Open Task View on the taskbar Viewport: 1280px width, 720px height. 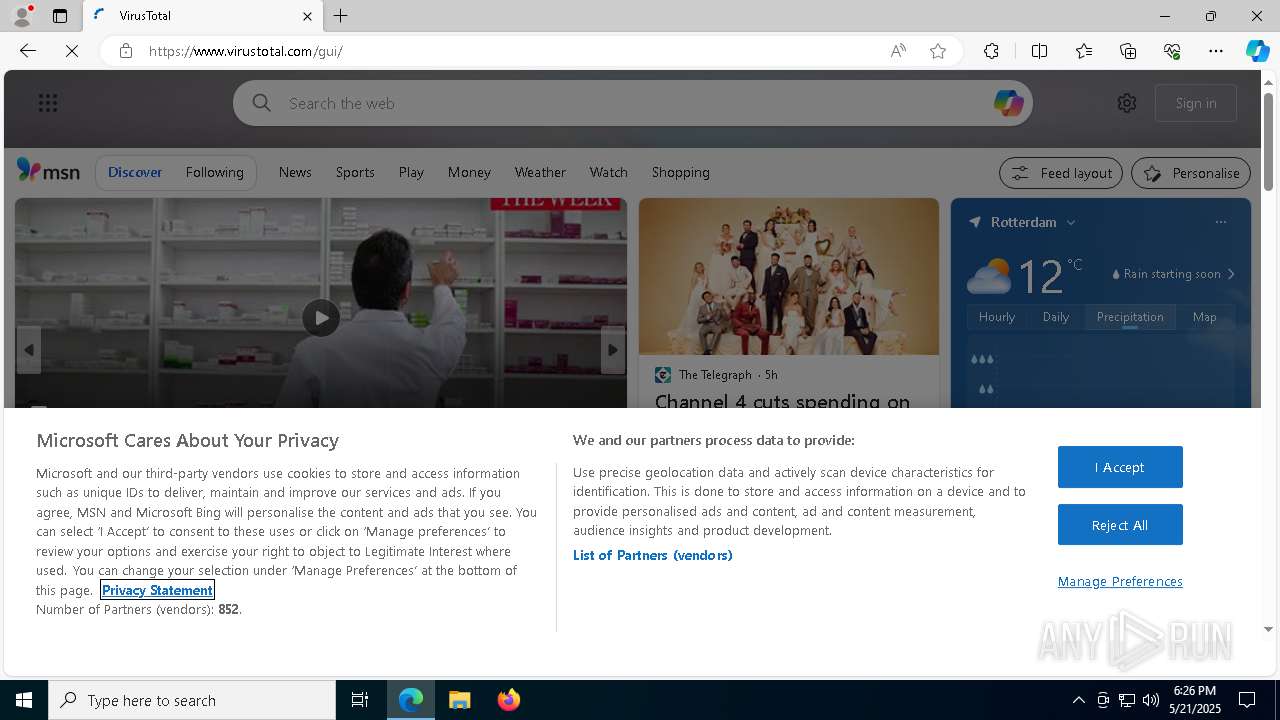360,700
